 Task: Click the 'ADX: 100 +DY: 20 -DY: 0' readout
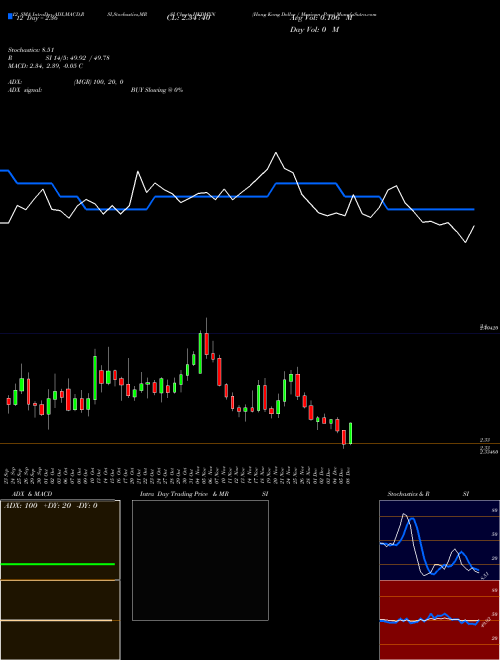click(51, 506)
